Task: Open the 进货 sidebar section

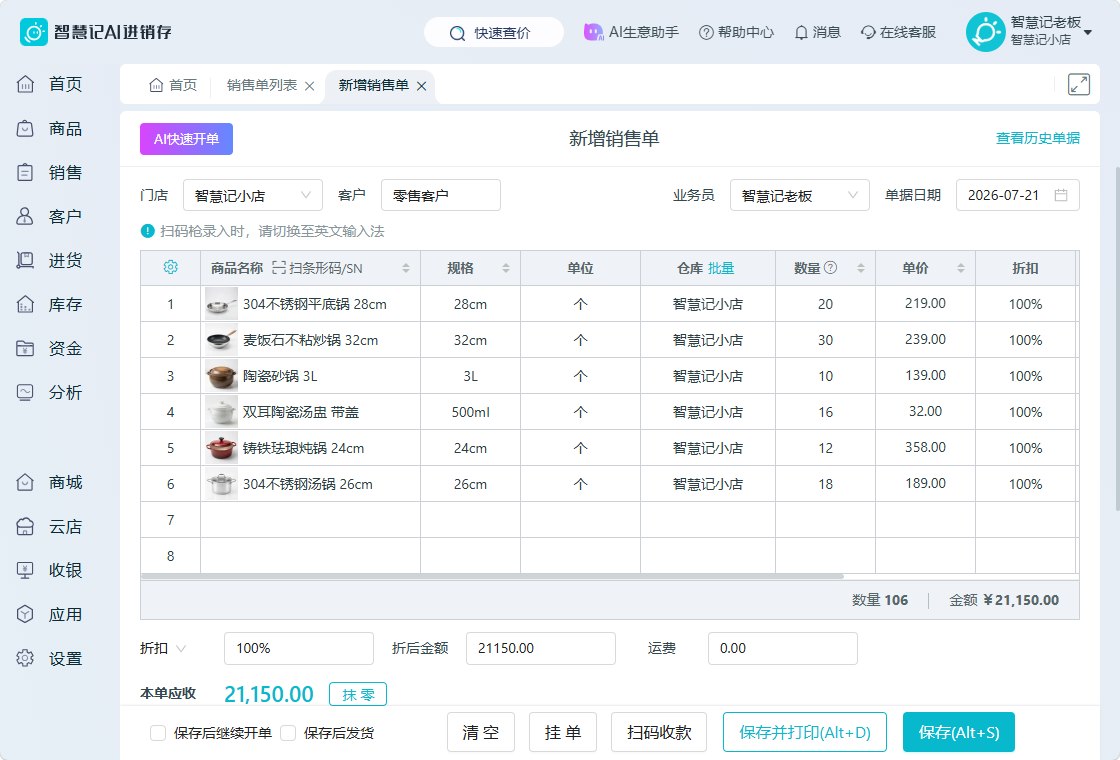Action: pos(49,260)
